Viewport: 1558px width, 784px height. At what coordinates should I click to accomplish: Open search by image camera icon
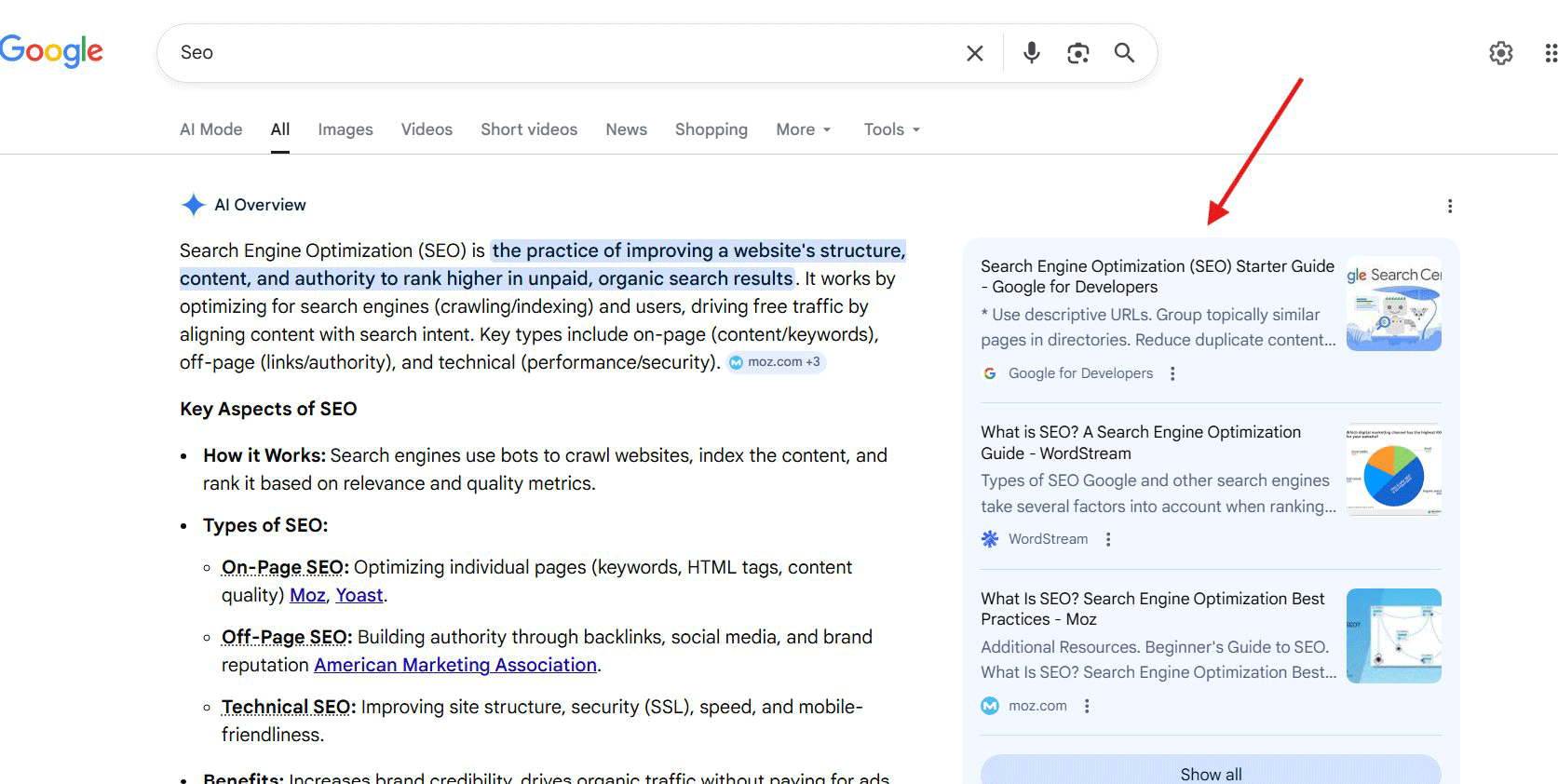(x=1077, y=53)
